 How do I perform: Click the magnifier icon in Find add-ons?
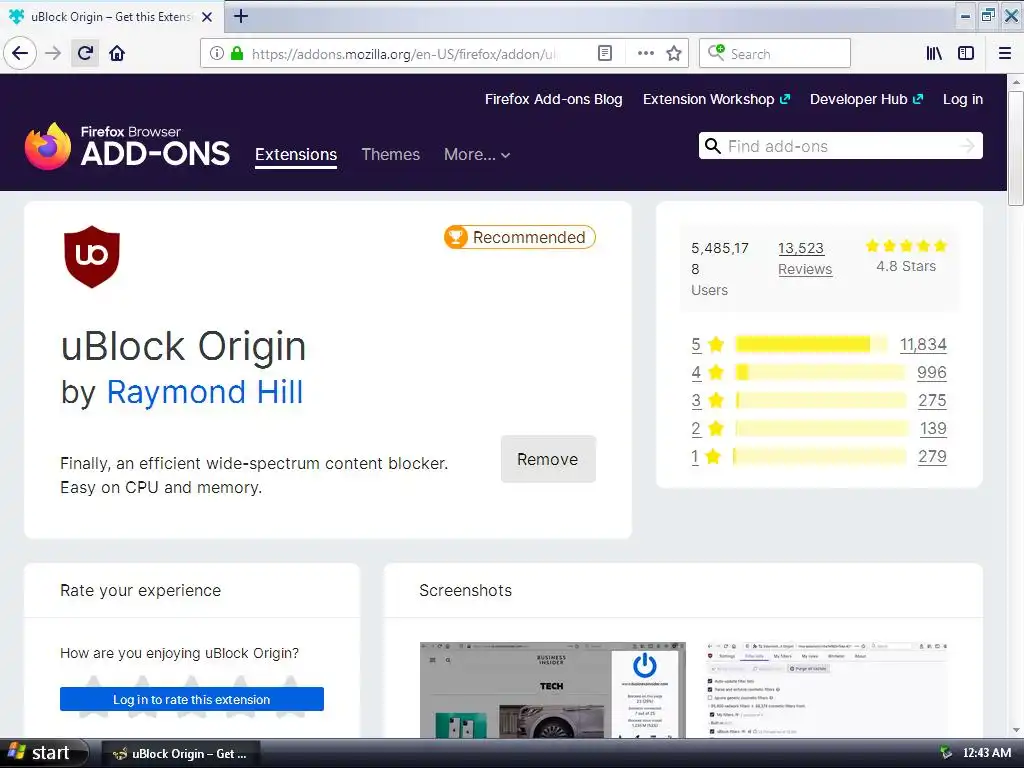point(712,146)
